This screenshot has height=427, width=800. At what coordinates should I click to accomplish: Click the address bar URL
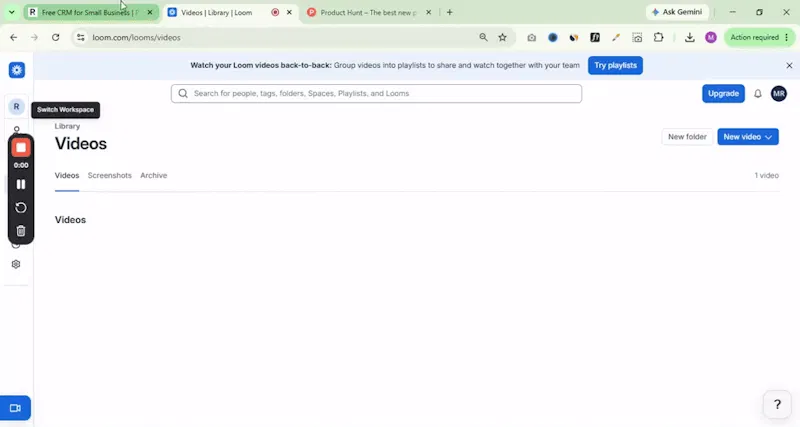[x=136, y=38]
